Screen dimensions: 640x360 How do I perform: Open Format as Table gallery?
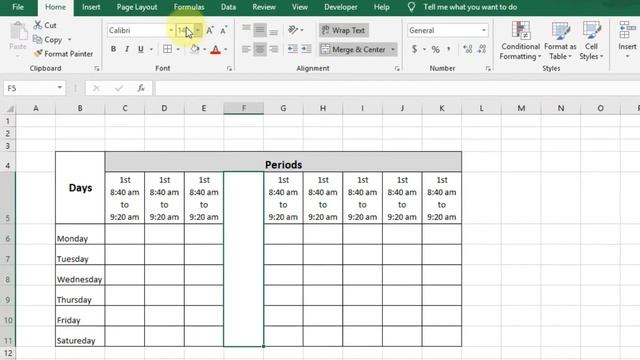click(560, 41)
